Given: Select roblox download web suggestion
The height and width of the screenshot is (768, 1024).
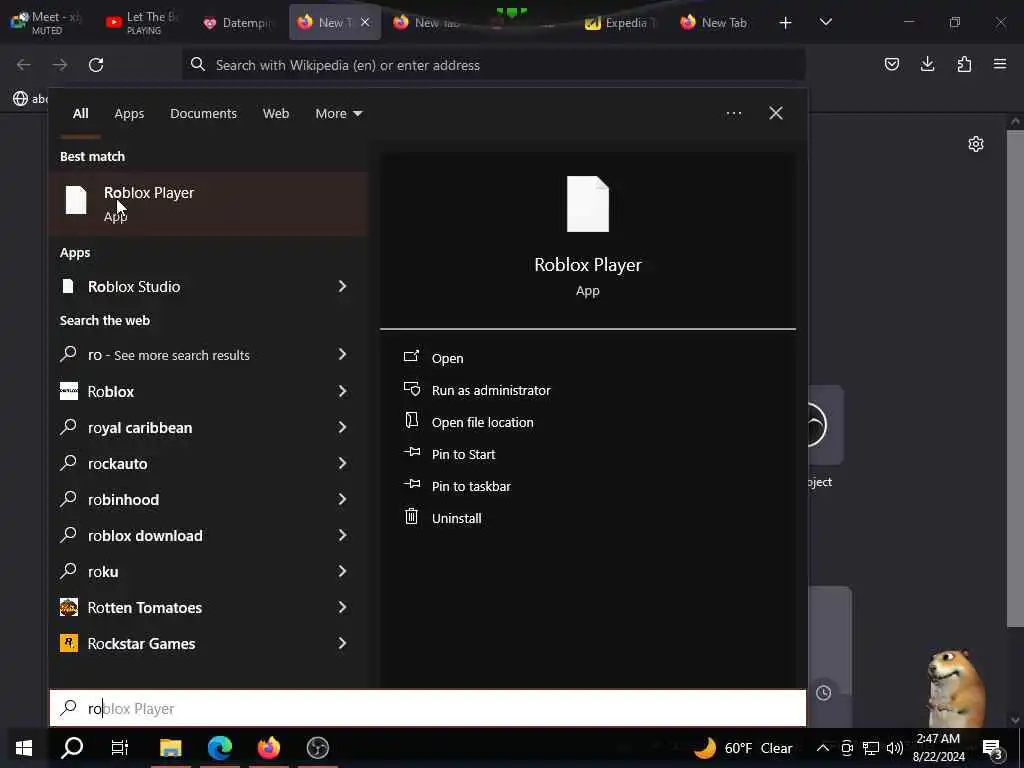Looking at the screenshot, I should 145,536.
